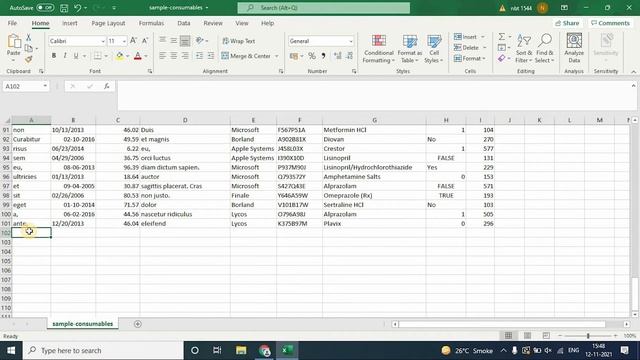The width and height of the screenshot is (640, 360).
Task: Open Find & Select menu
Action: (x=545, y=49)
